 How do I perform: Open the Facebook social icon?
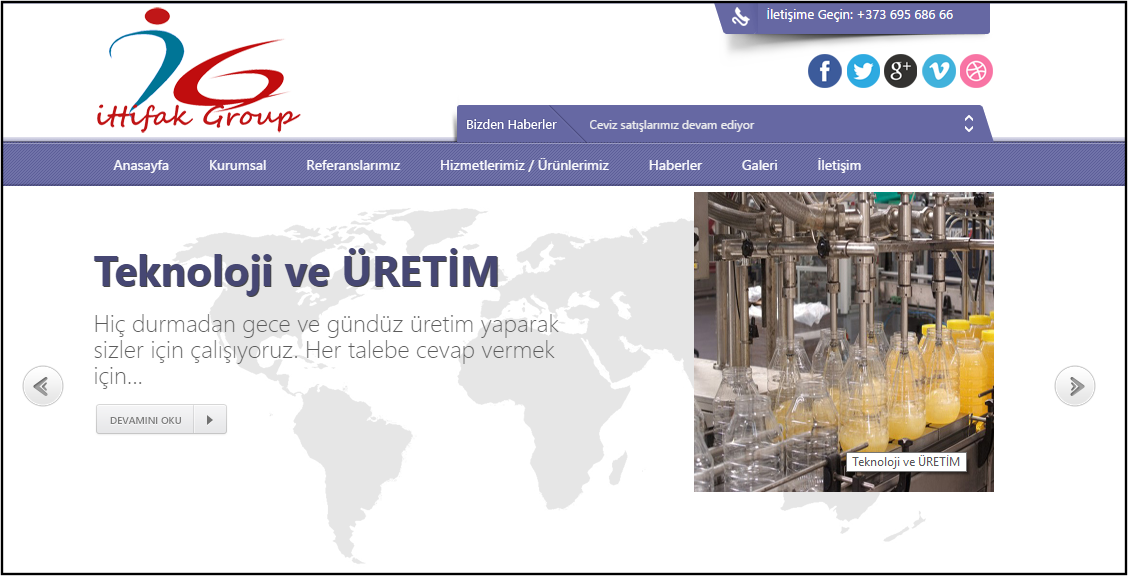click(824, 71)
